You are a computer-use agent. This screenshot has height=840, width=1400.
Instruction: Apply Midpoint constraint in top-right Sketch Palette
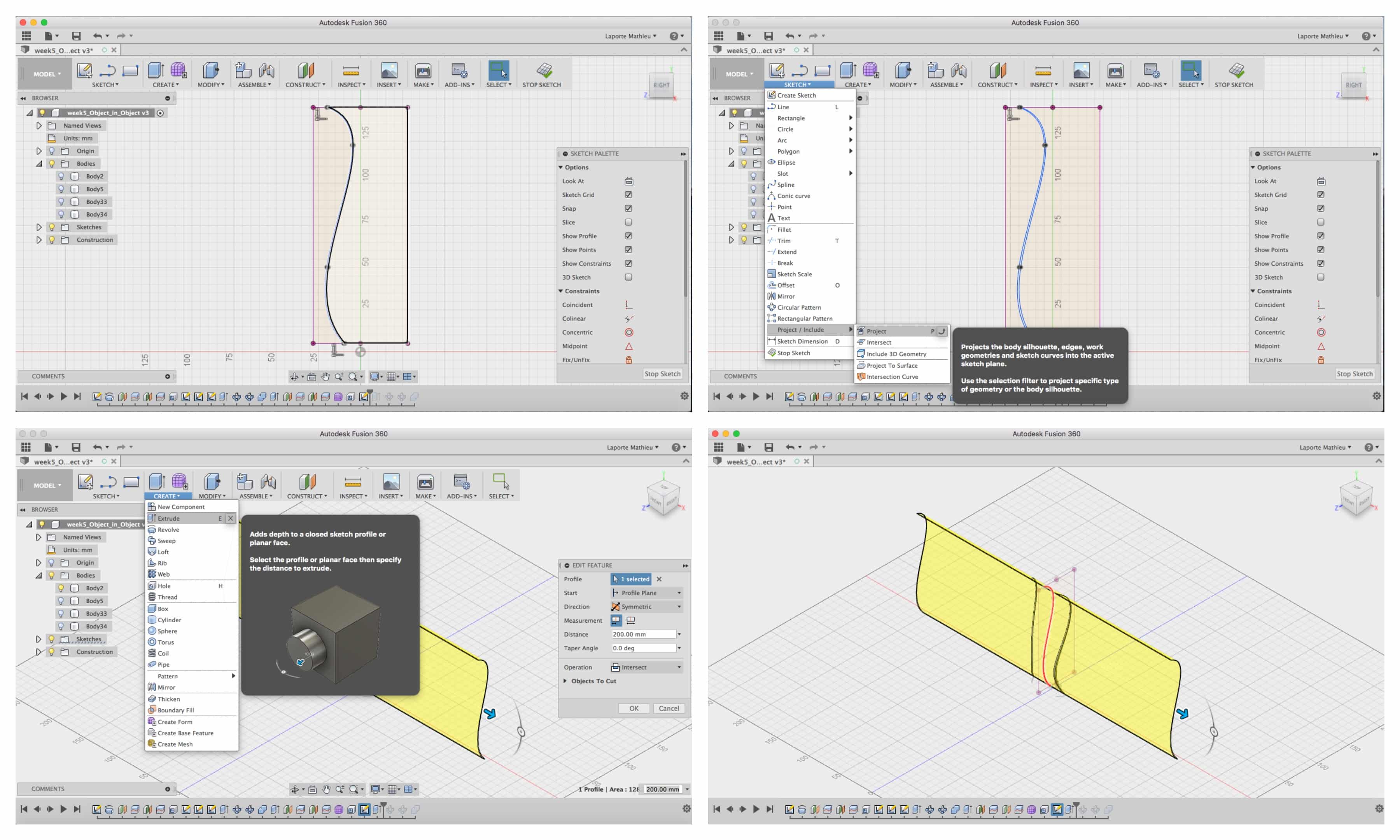(1321, 346)
